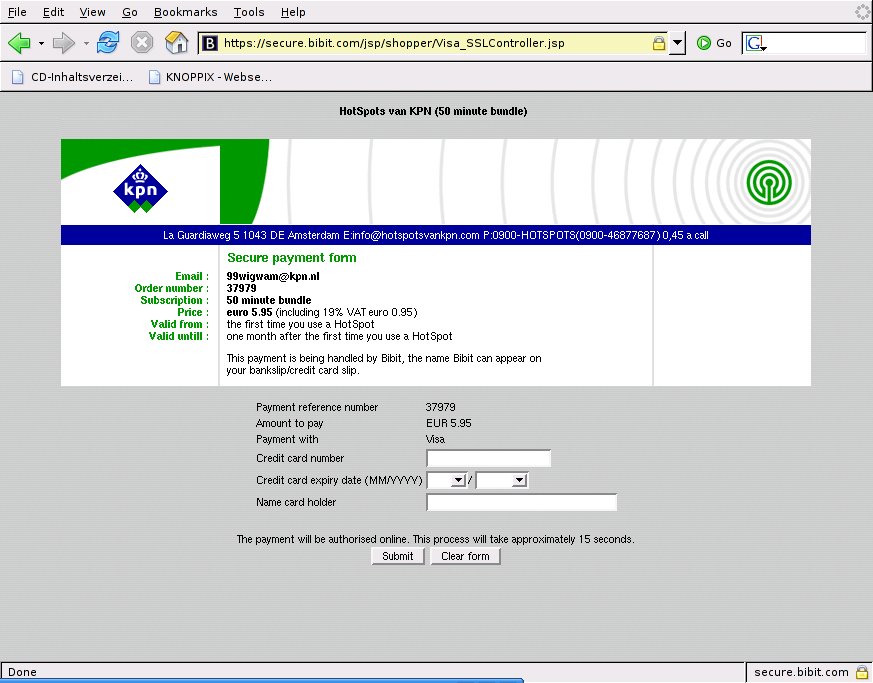Reload the current page

point(108,43)
